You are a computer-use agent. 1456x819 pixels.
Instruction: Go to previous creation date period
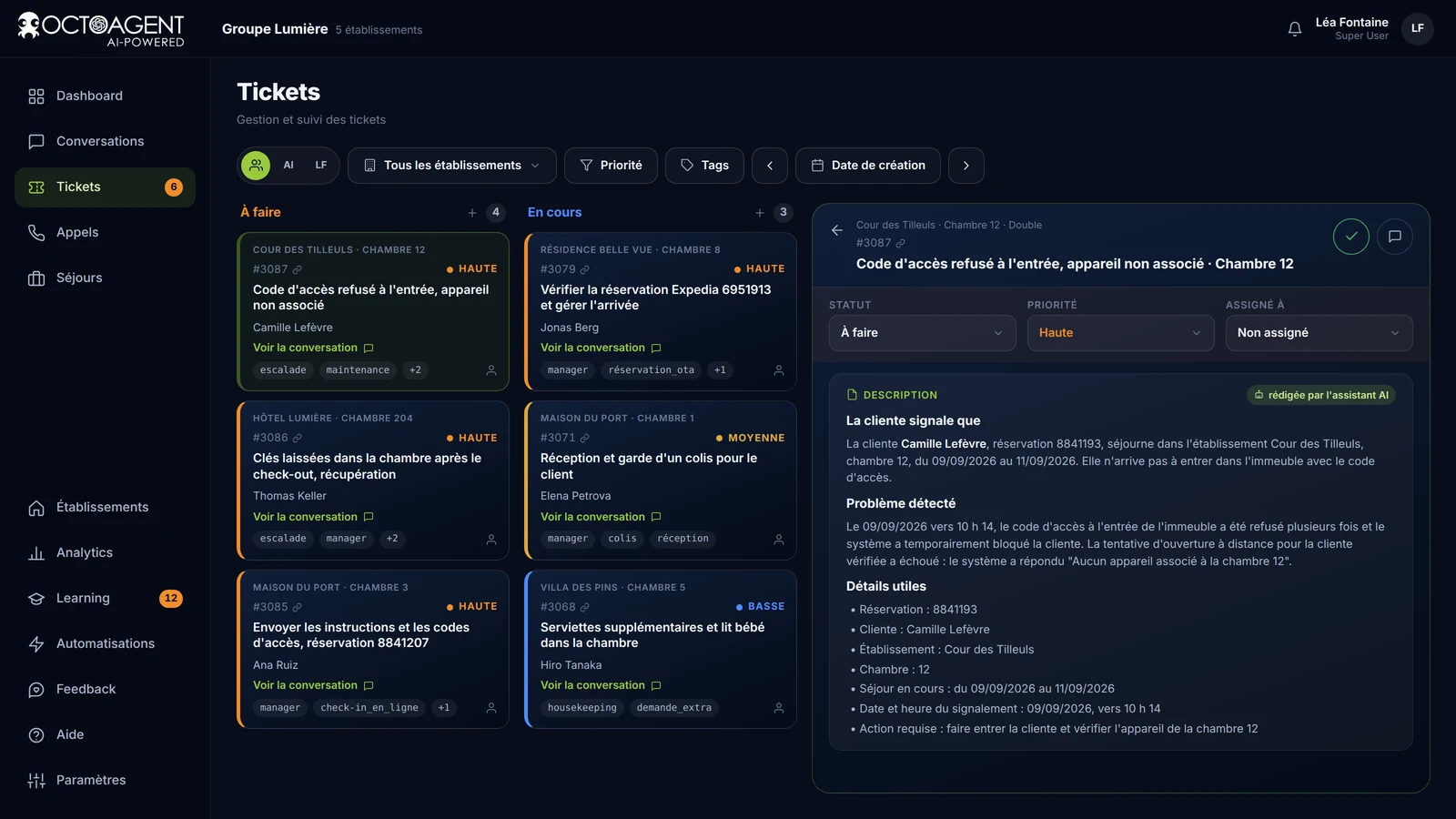770,166
